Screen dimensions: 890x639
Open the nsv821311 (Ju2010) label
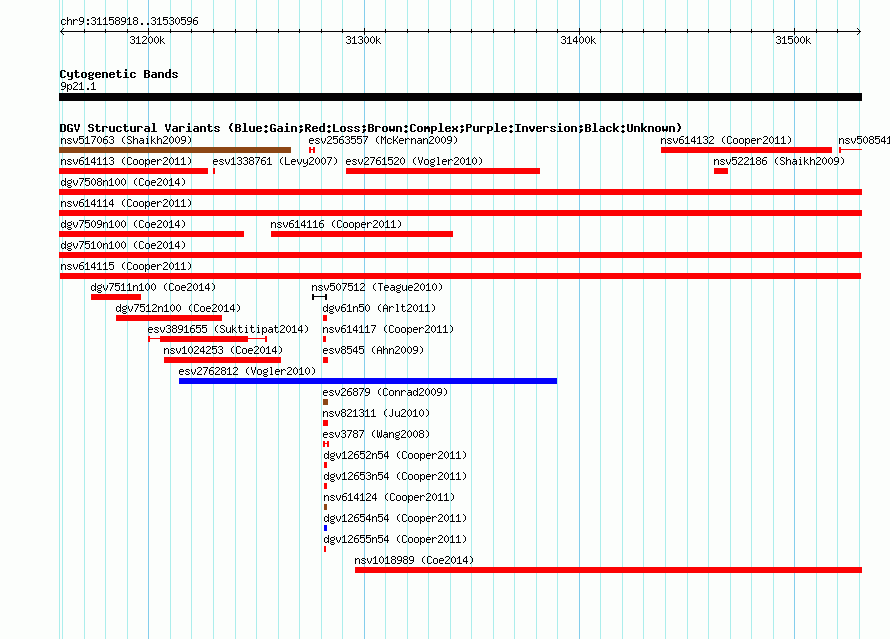(376, 413)
